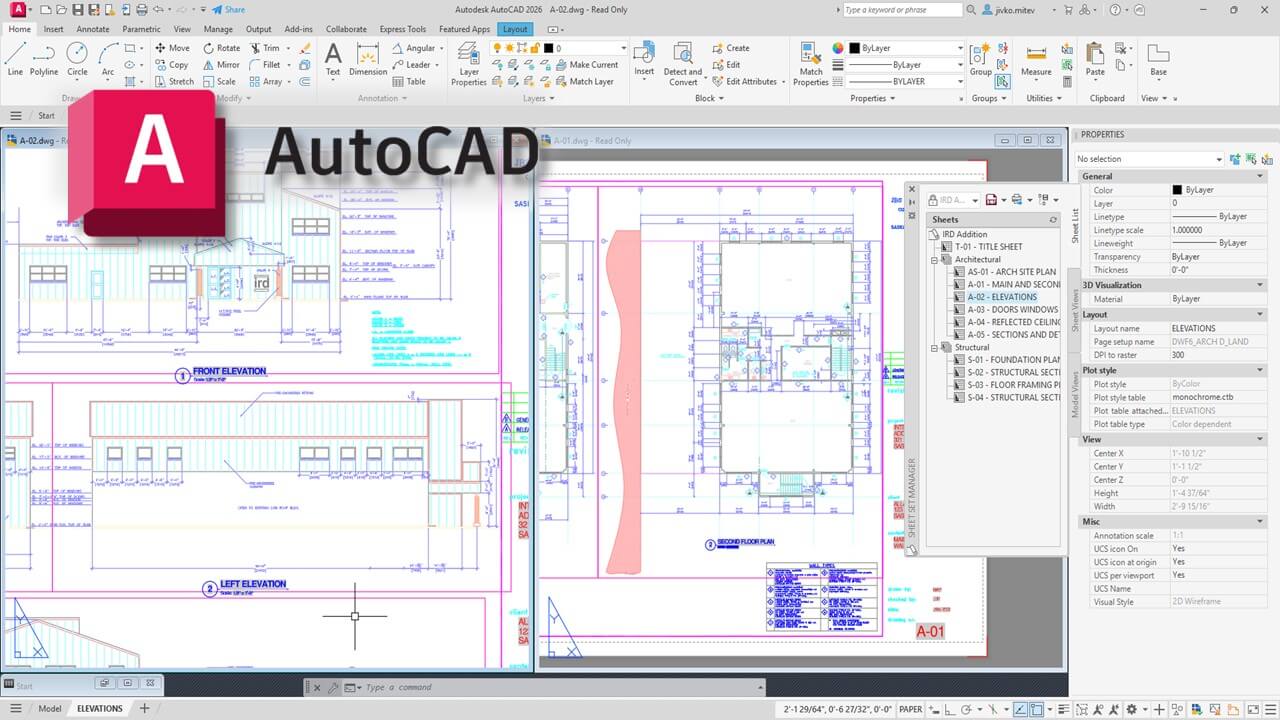Toggle Group Selection on/off icon in Groups
The height and width of the screenshot is (720, 1280).
[x=1002, y=82]
